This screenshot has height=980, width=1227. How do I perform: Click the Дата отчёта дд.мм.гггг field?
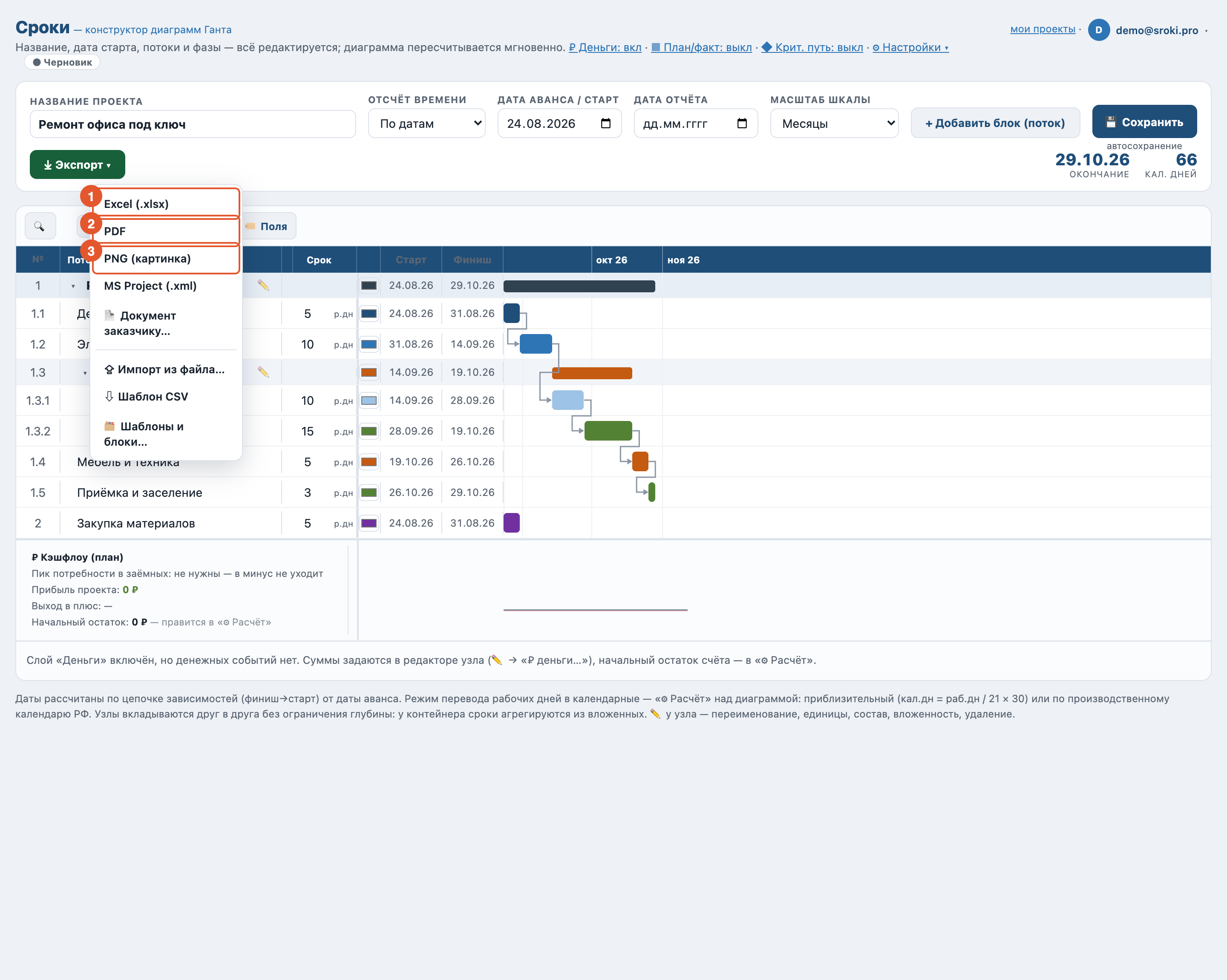click(x=695, y=124)
